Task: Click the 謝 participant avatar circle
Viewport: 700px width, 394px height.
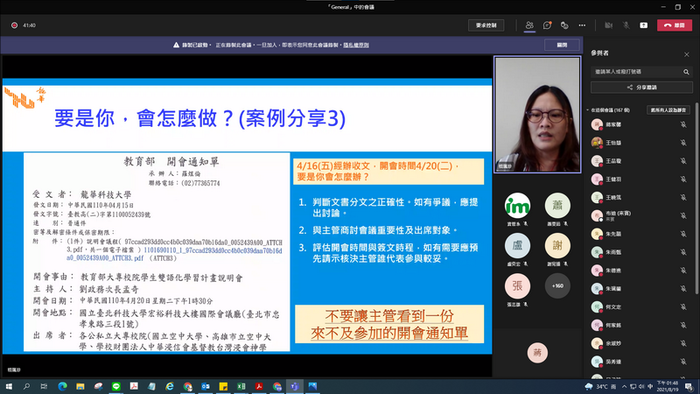Action: (x=557, y=246)
